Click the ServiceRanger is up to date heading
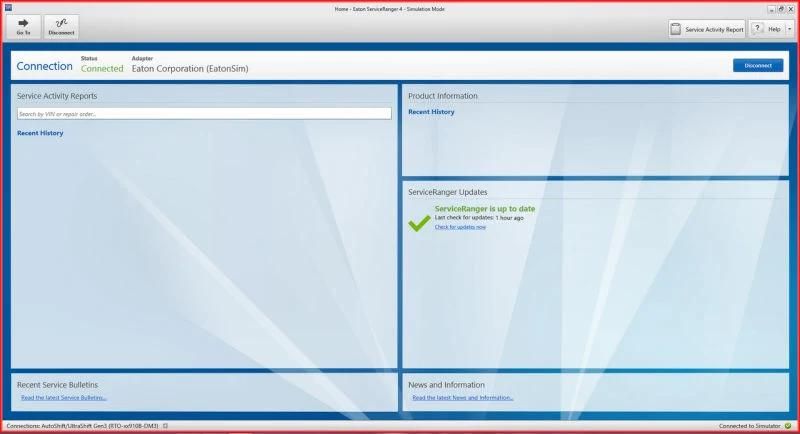800x434 pixels. tap(485, 209)
